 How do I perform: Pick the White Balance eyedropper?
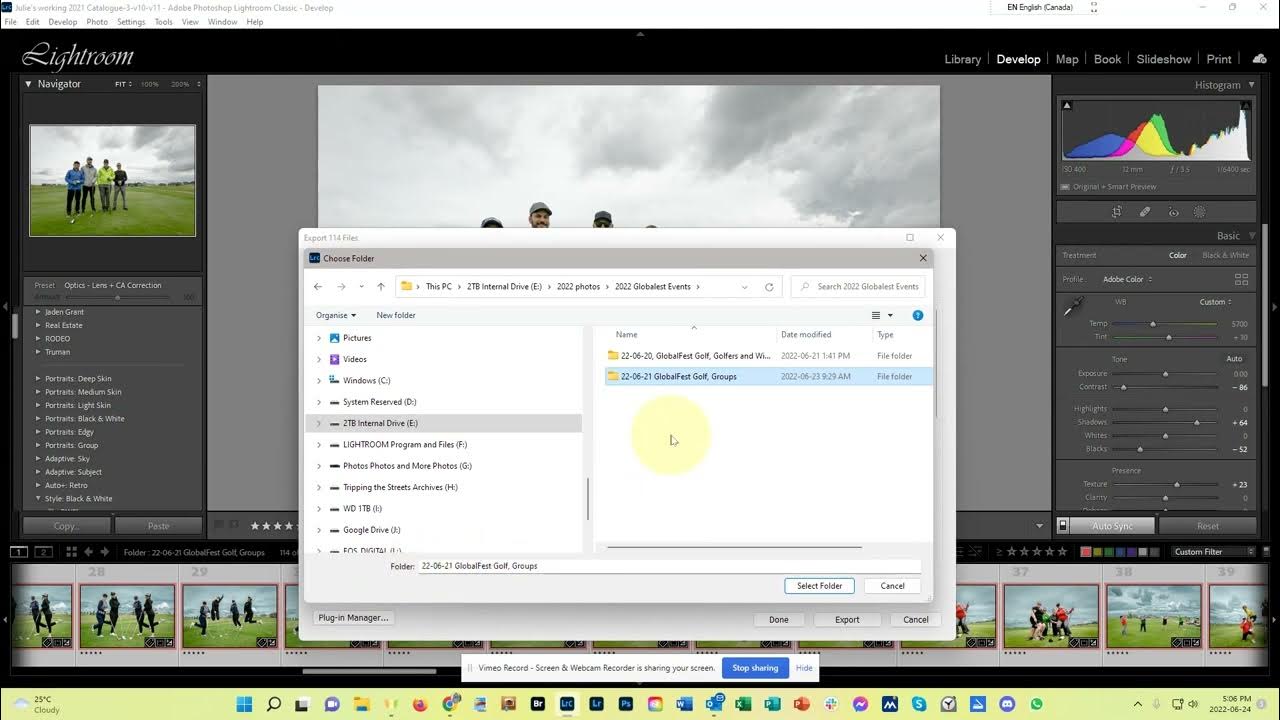[1073, 308]
